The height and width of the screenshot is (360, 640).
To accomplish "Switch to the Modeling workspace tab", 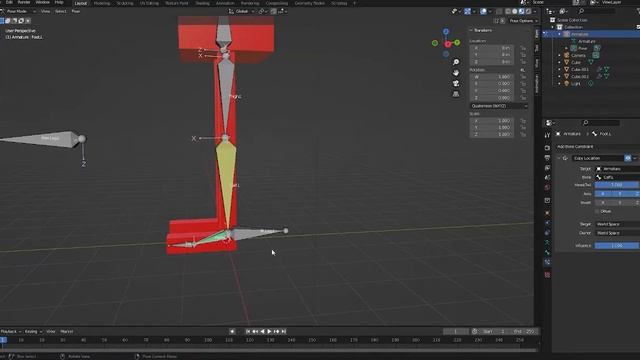I will coord(102,3).
